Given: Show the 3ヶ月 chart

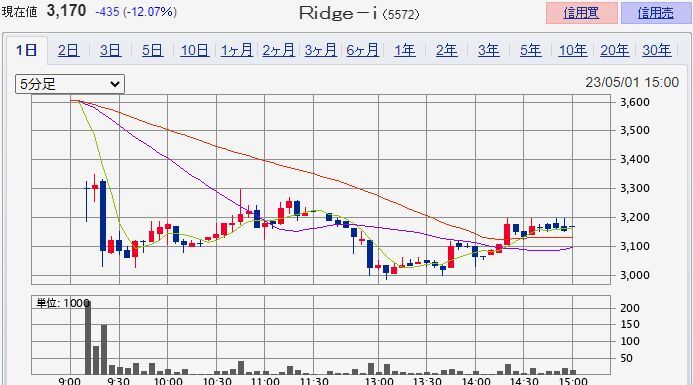Looking at the screenshot, I should (320, 50).
